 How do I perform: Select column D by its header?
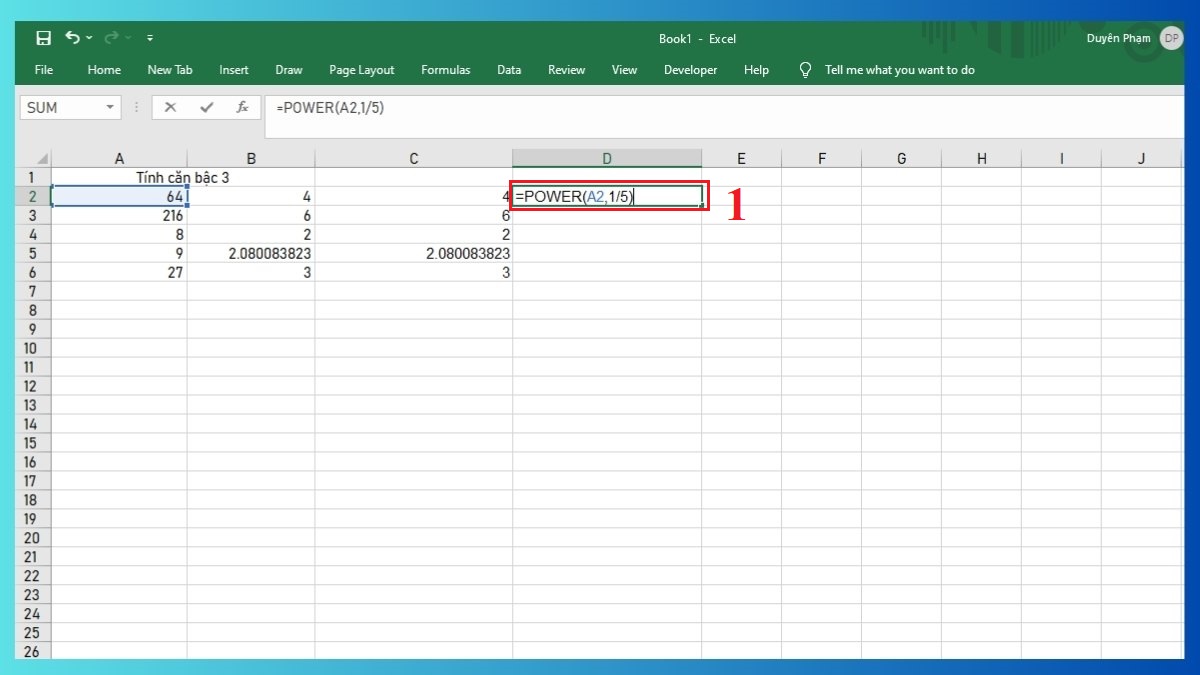607,157
